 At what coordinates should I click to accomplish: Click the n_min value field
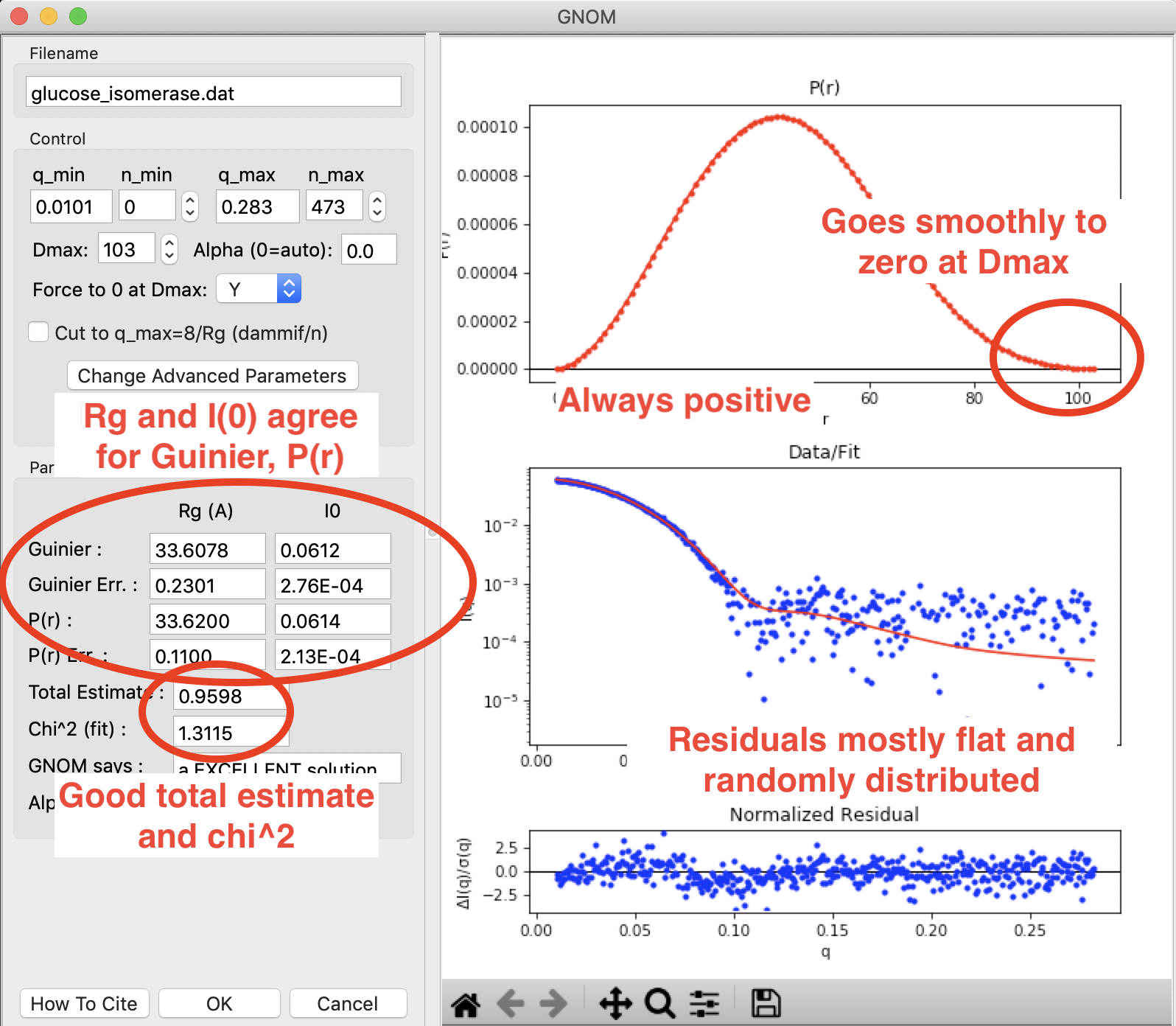click(x=147, y=206)
